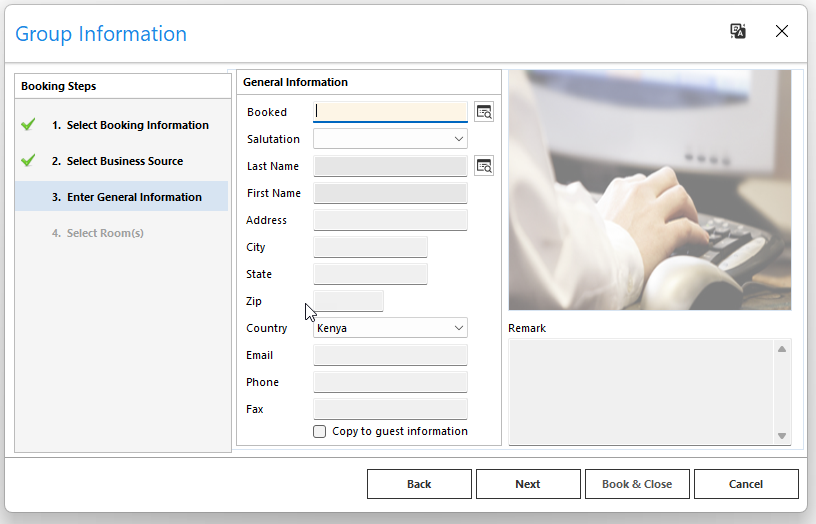Click into the State field
Viewport: 816px width, 524px height.
click(371, 274)
